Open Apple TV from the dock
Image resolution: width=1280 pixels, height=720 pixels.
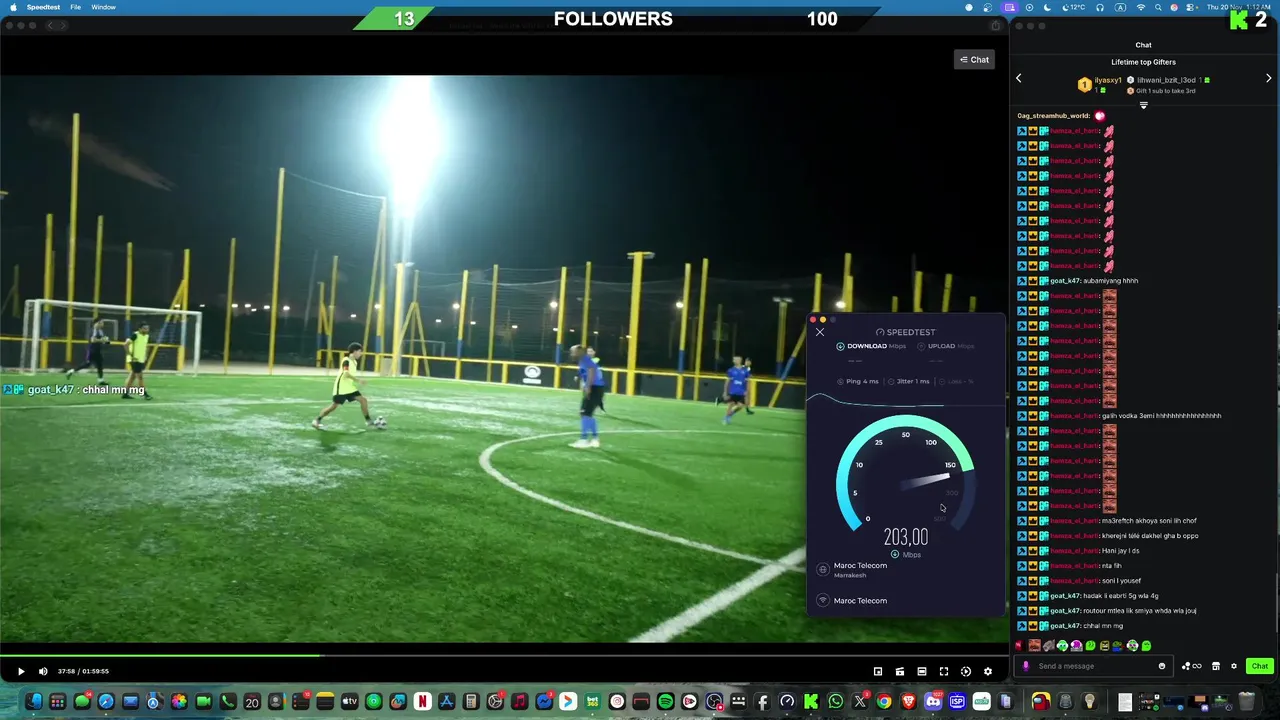350,702
